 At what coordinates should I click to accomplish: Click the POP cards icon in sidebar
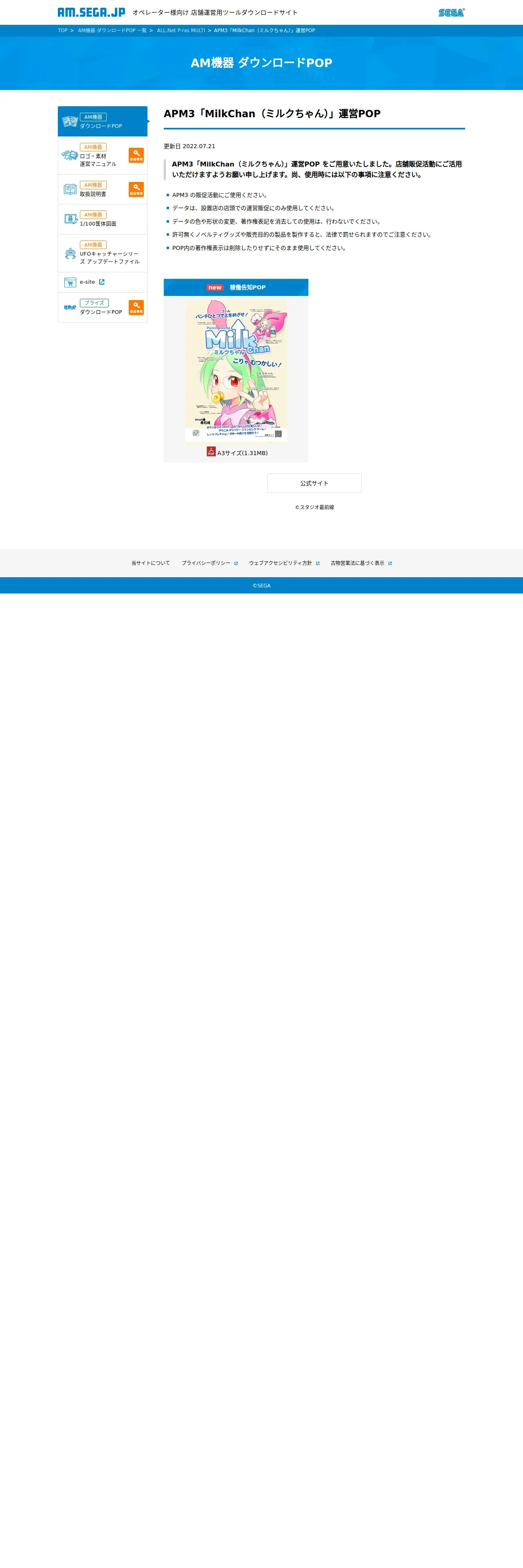(70, 122)
